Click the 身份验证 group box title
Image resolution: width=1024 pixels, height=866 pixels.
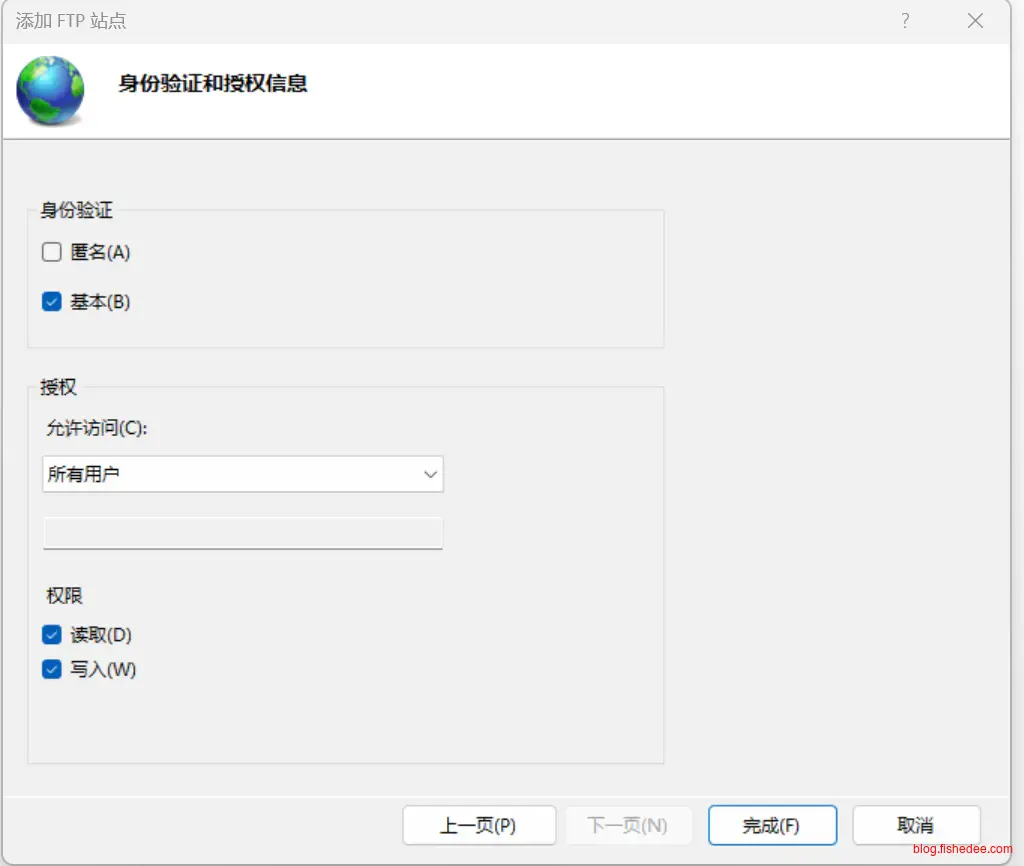[76, 210]
